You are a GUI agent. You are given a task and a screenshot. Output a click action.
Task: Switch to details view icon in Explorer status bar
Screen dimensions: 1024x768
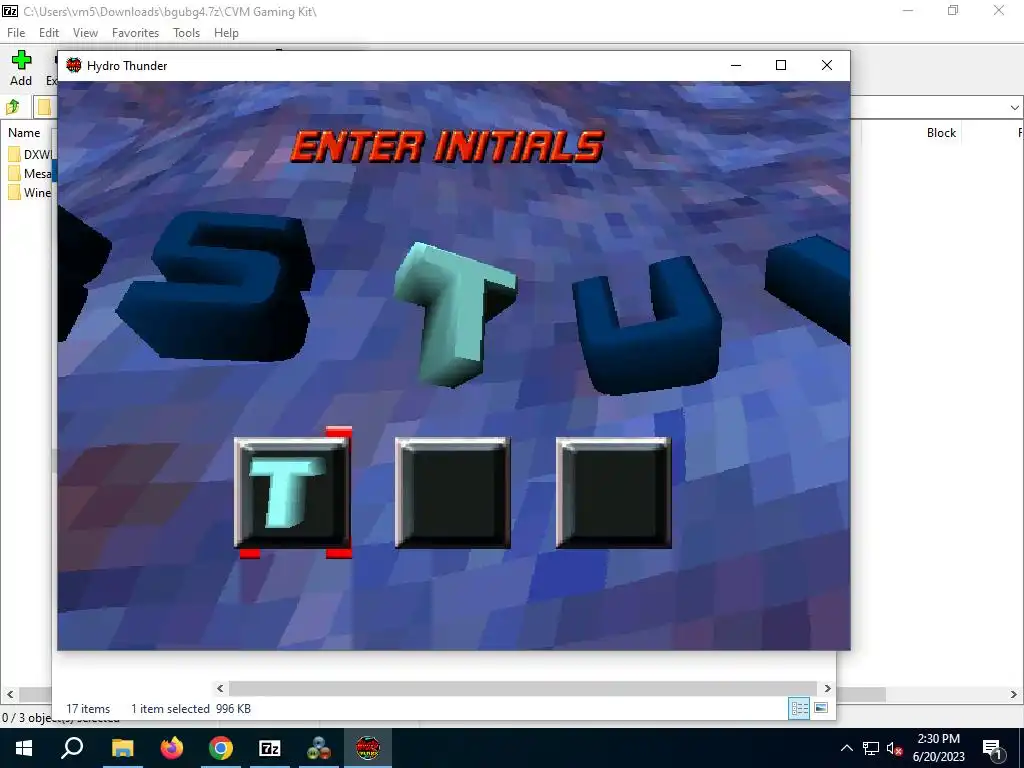tap(799, 708)
